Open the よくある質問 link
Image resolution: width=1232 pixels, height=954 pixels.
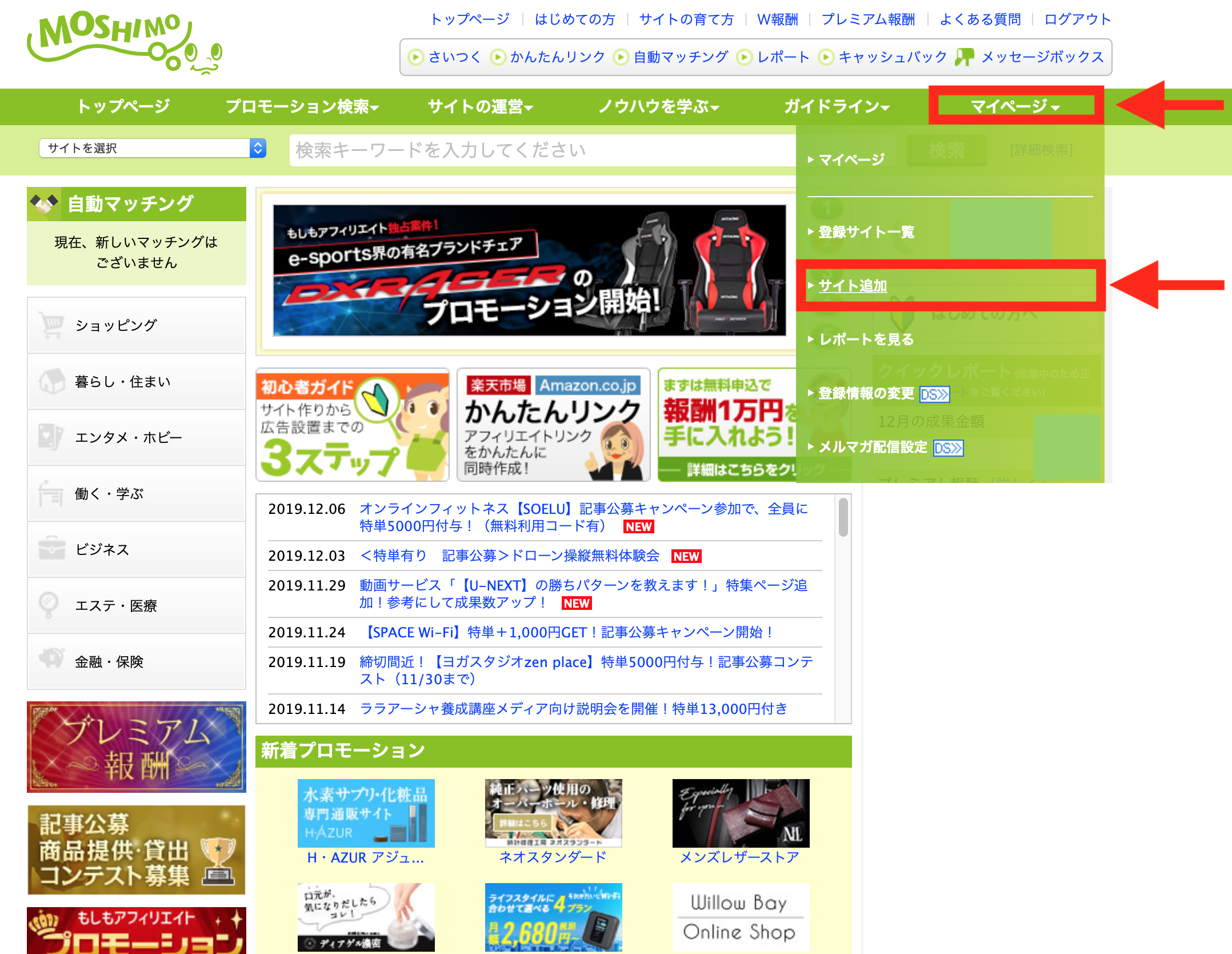tap(980, 19)
